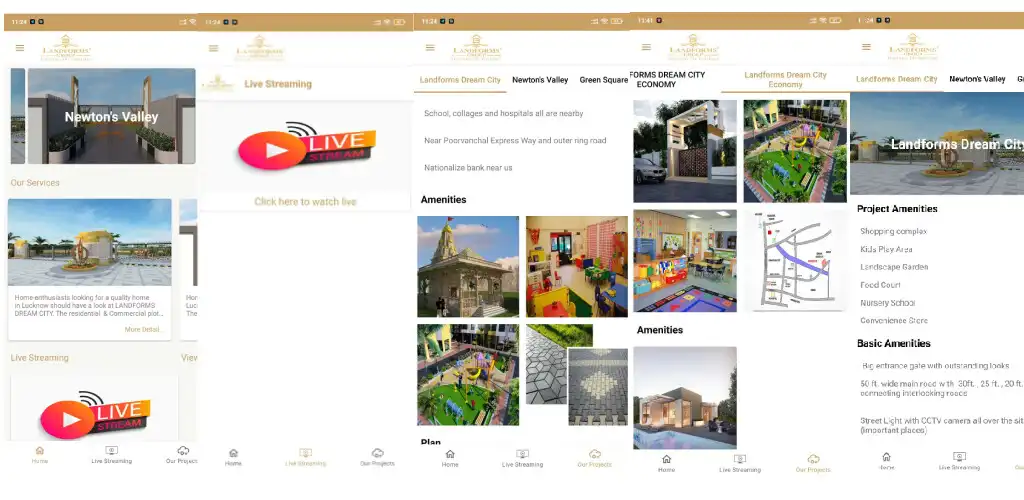Viewport: 1024px width, 500px height.
Task: Tap Home nav icon on Dream City Economy screen
Action: point(666,459)
